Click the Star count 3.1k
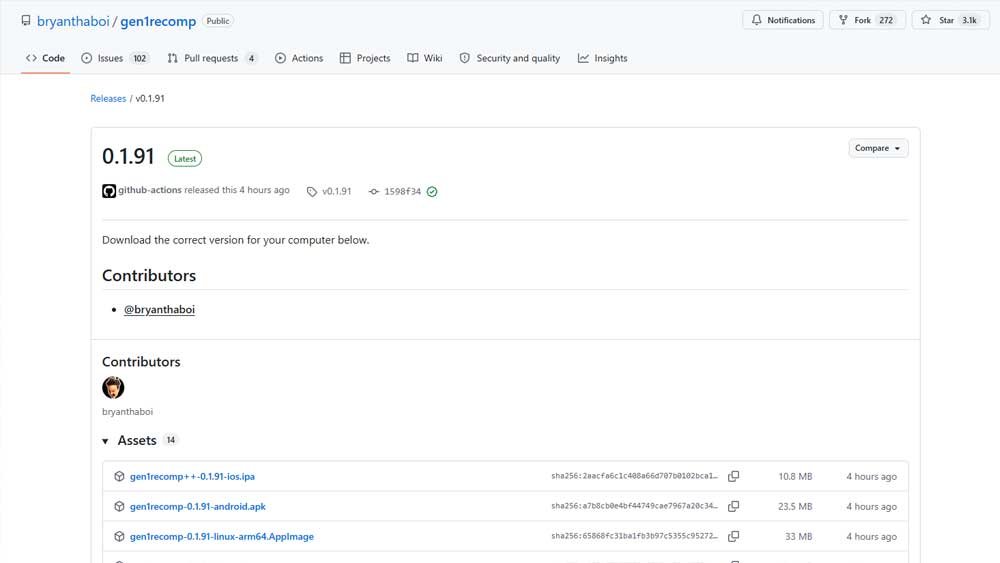The width and height of the screenshot is (1000, 563). [969, 20]
